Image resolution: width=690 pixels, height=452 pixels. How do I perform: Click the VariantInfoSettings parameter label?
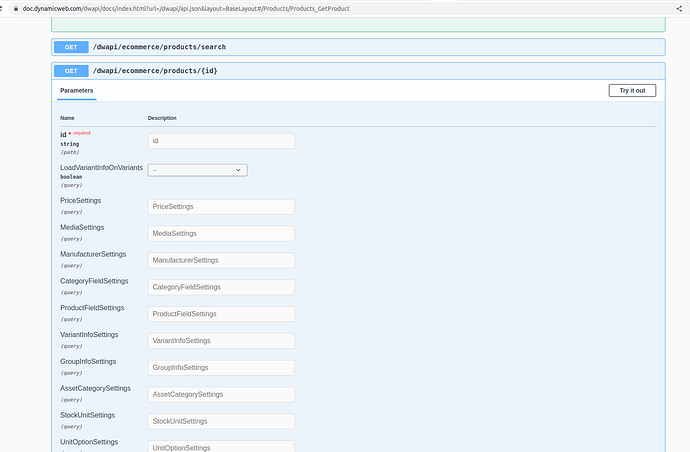click(89, 335)
